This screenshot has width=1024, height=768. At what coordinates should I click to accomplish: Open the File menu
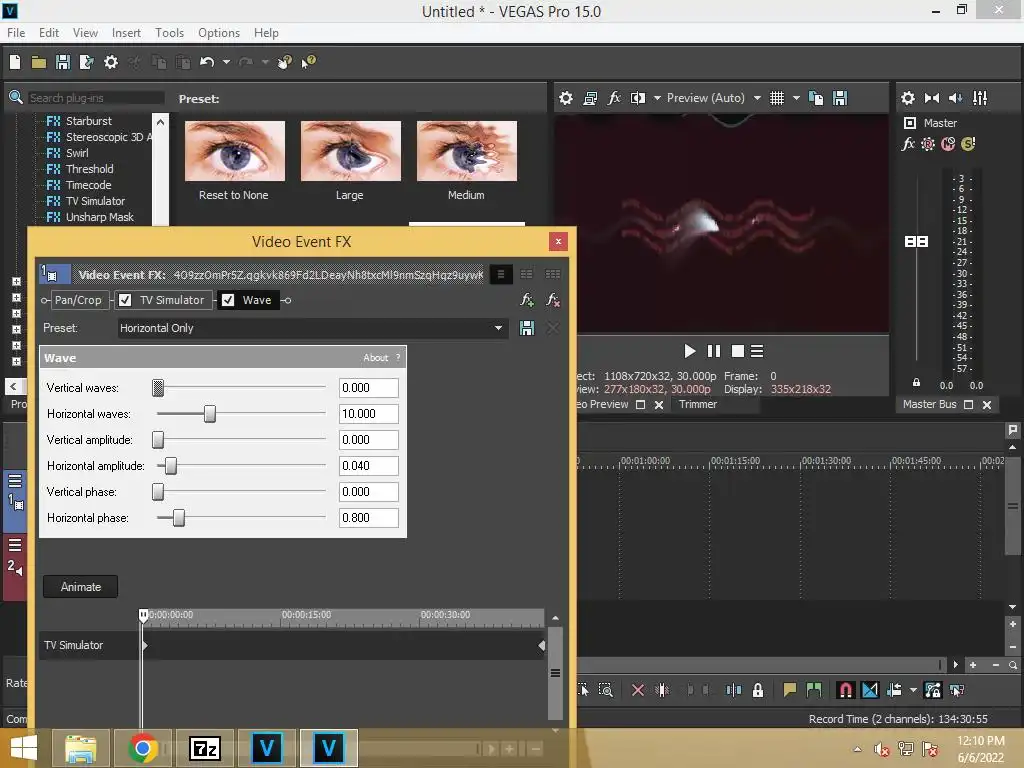(x=16, y=33)
